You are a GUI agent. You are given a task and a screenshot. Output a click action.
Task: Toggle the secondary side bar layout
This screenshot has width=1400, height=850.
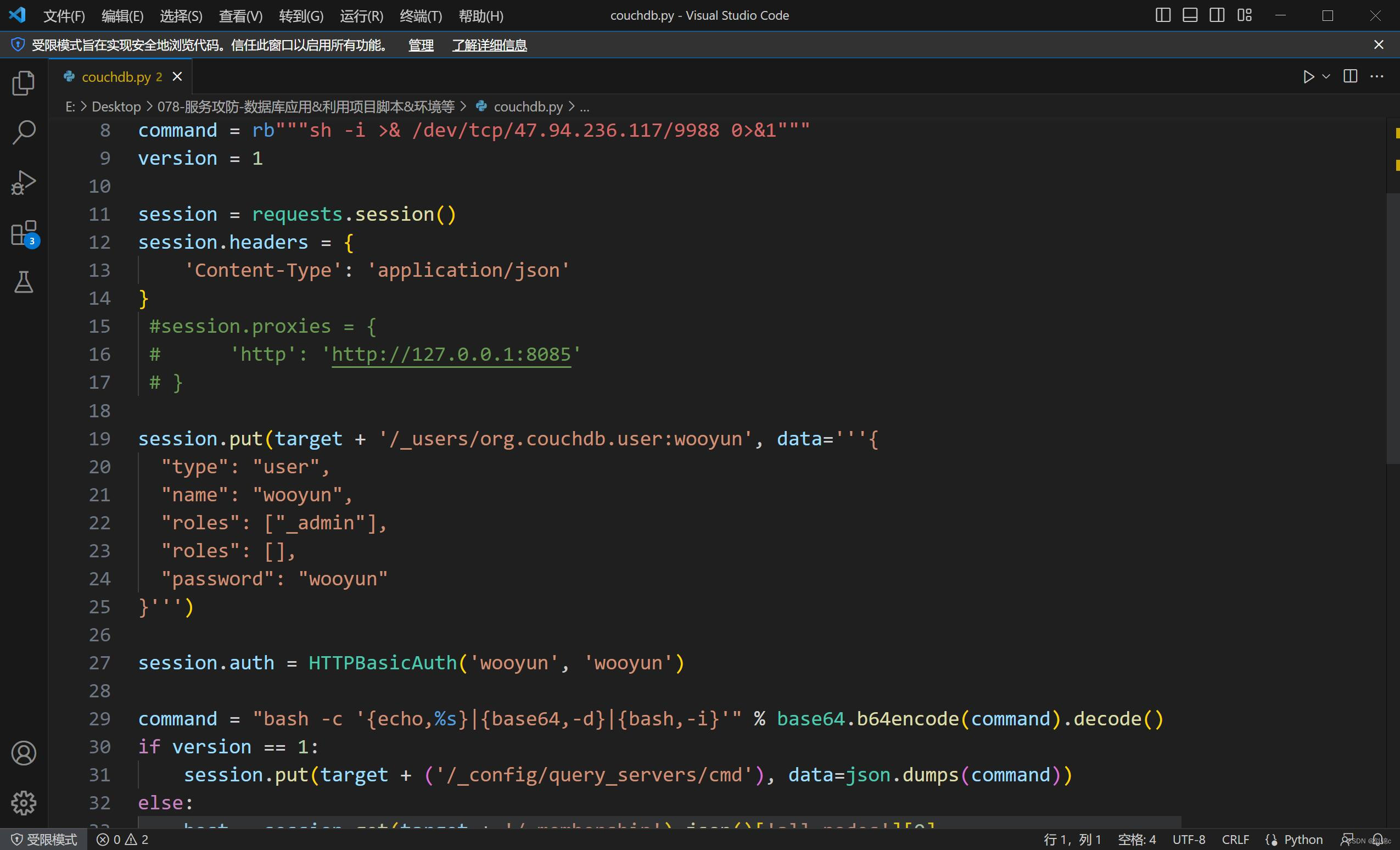click(x=1217, y=15)
